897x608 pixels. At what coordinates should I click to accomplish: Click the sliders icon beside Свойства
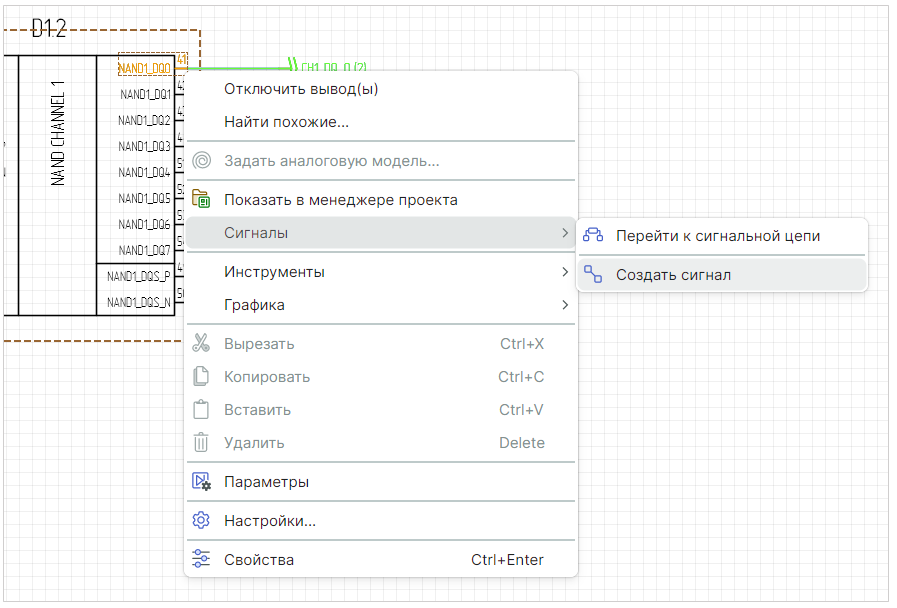point(201,559)
